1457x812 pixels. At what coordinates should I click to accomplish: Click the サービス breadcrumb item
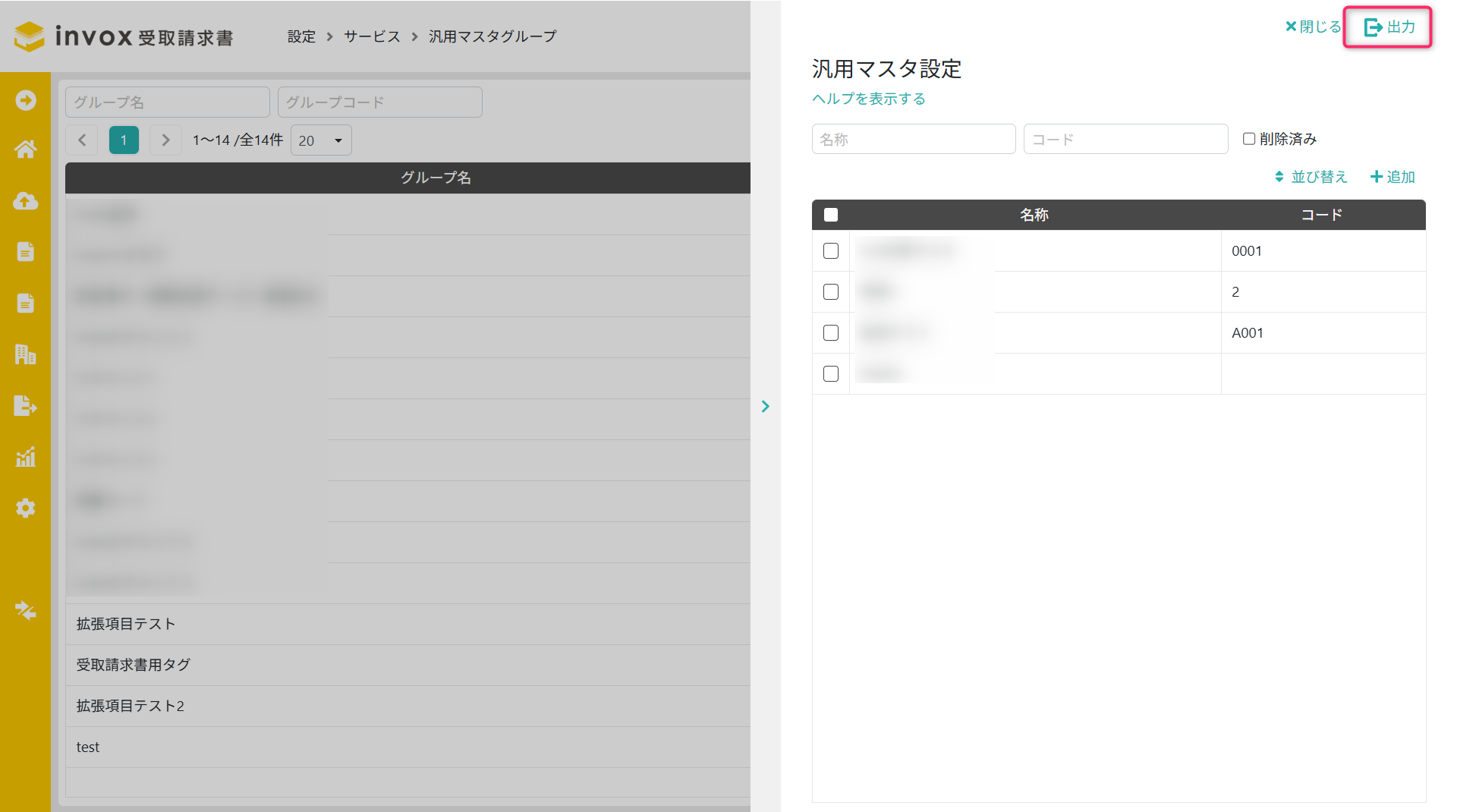click(x=372, y=36)
